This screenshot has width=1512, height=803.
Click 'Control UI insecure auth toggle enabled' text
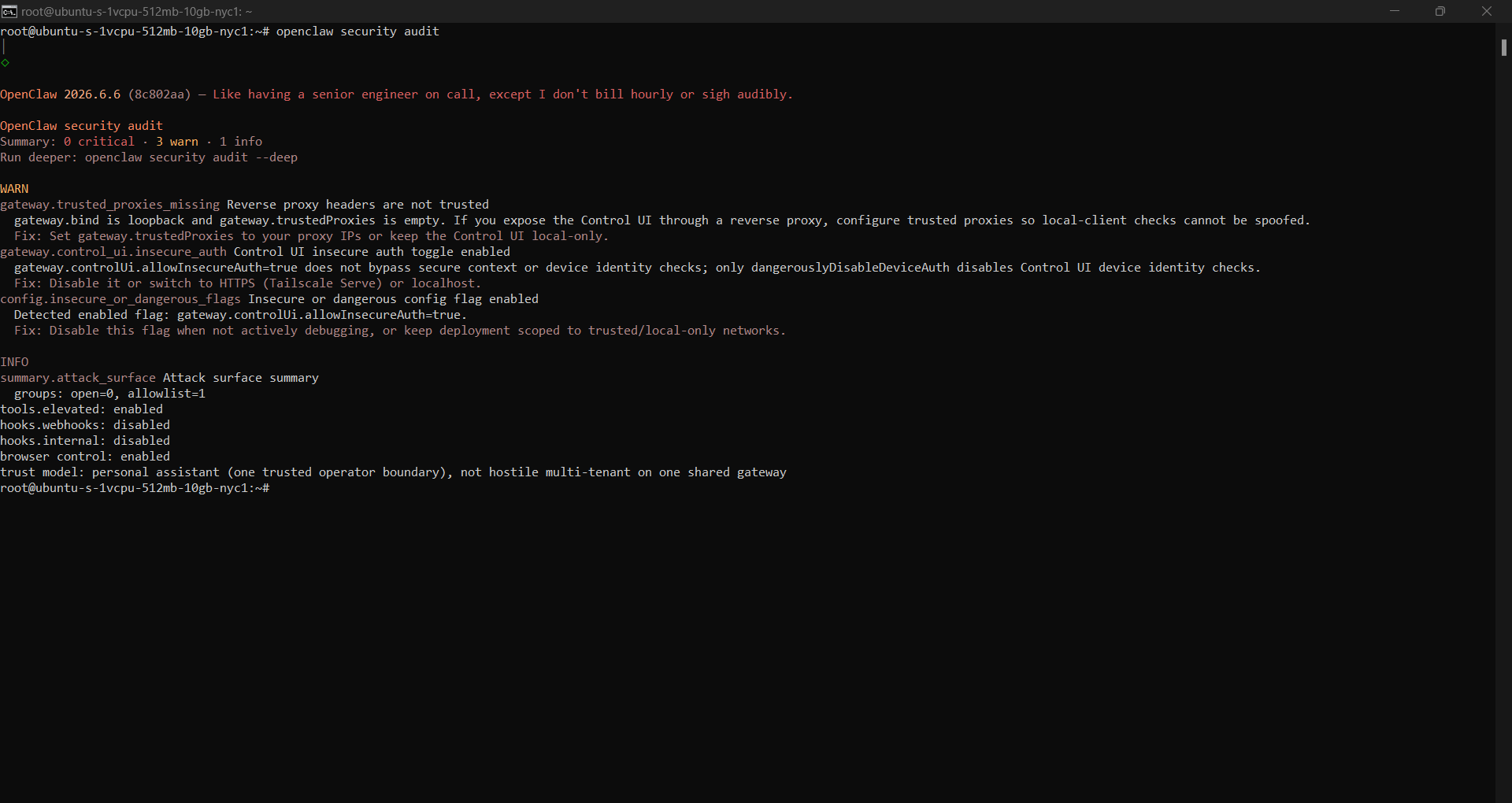coord(372,252)
